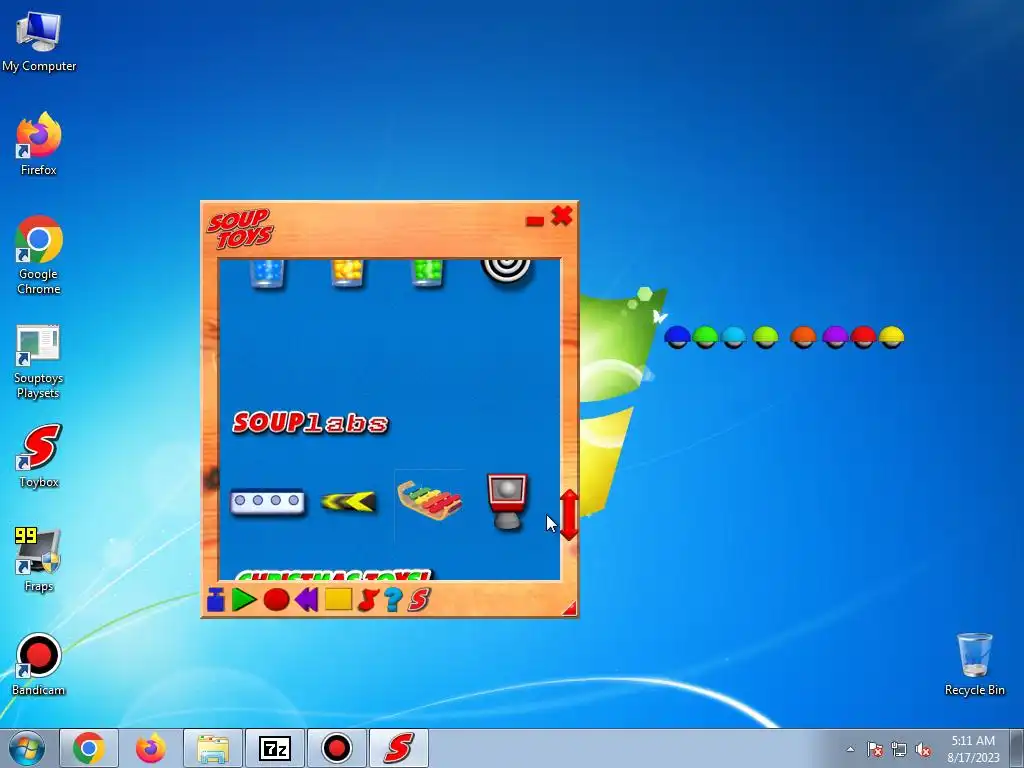Click the purple rewind arrows button

306,600
